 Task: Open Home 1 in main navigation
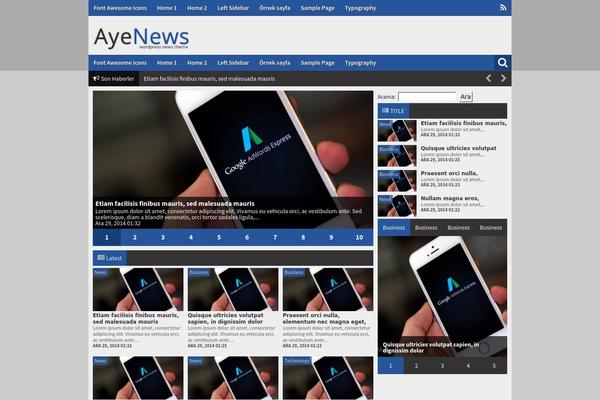[166, 63]
